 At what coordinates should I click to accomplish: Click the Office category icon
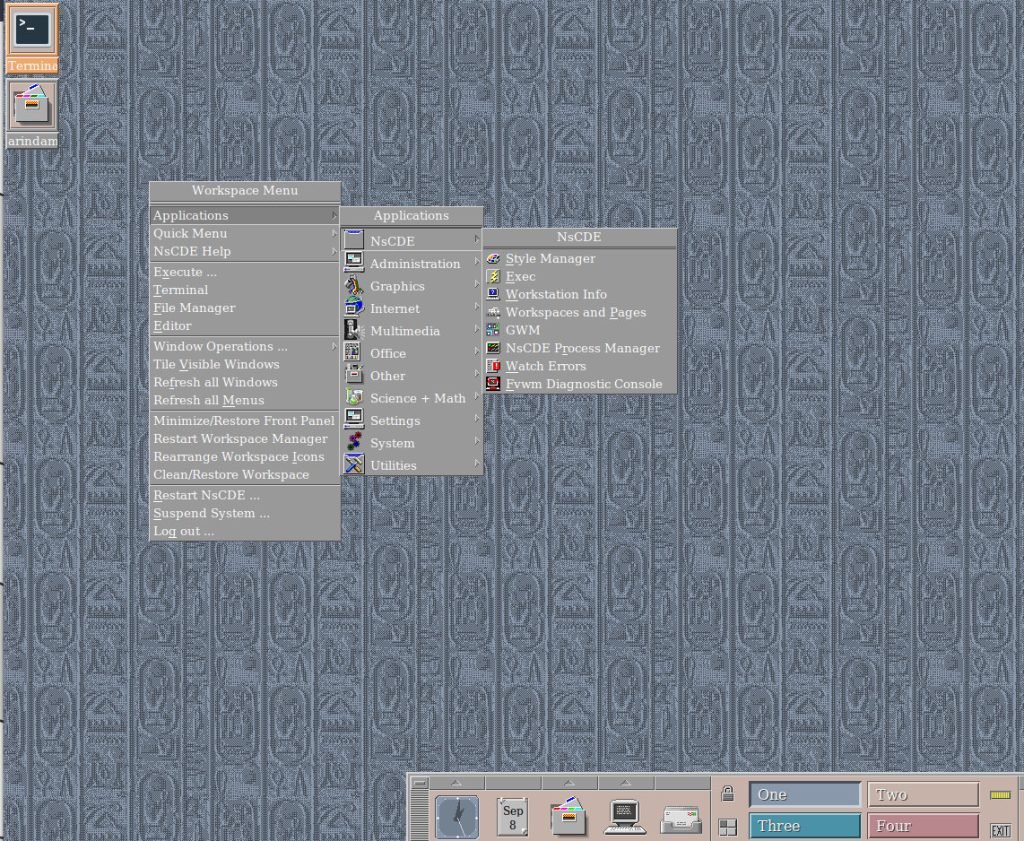[x=353, y=353]
